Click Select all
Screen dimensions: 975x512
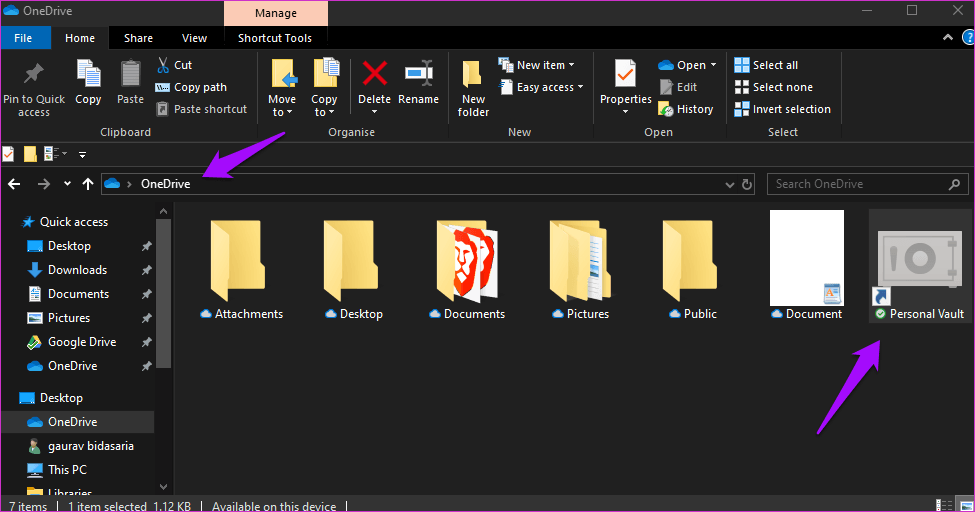point(766,65)
